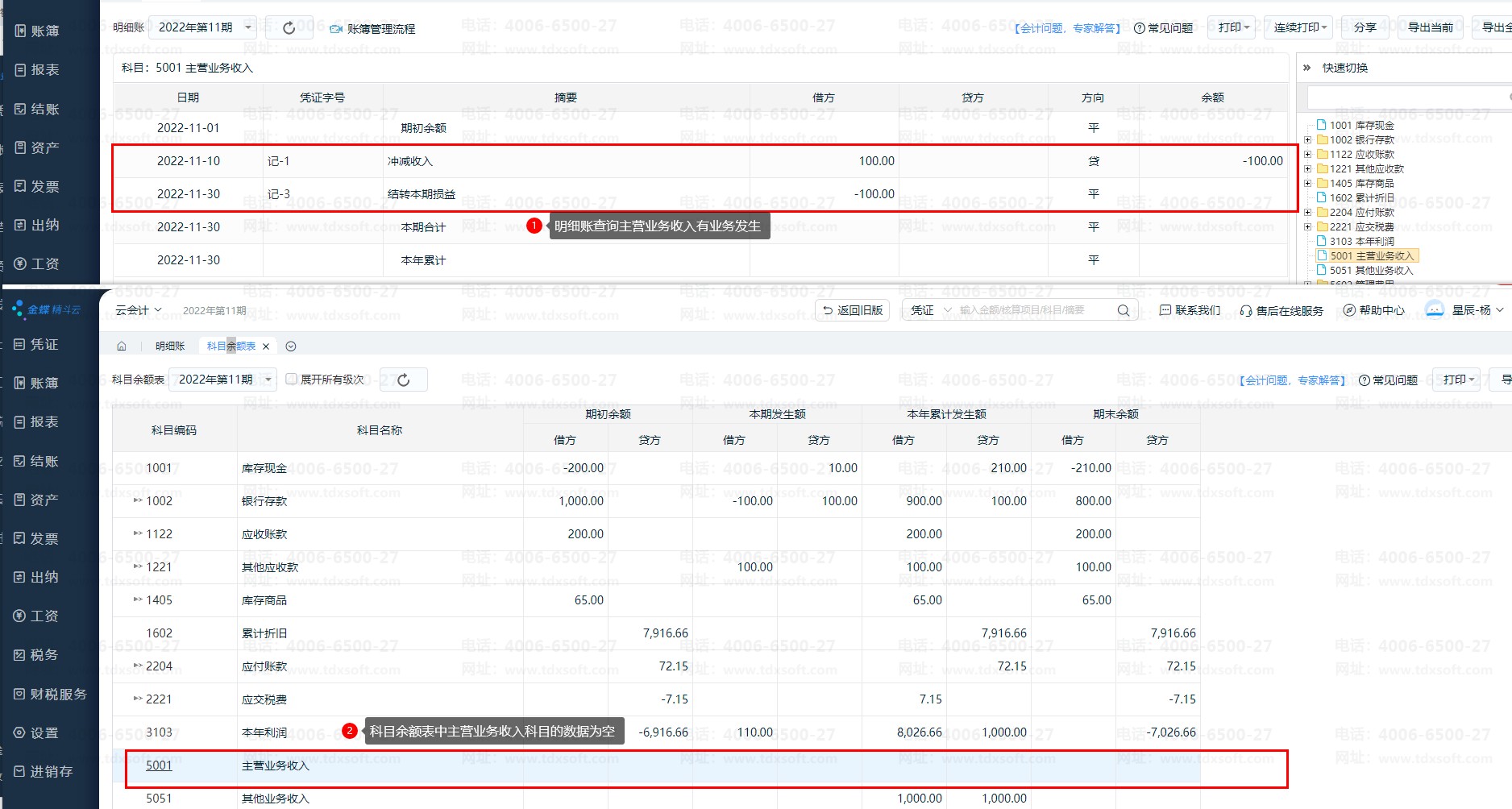Open 税务 in the left sidebar

coord(44,654)
